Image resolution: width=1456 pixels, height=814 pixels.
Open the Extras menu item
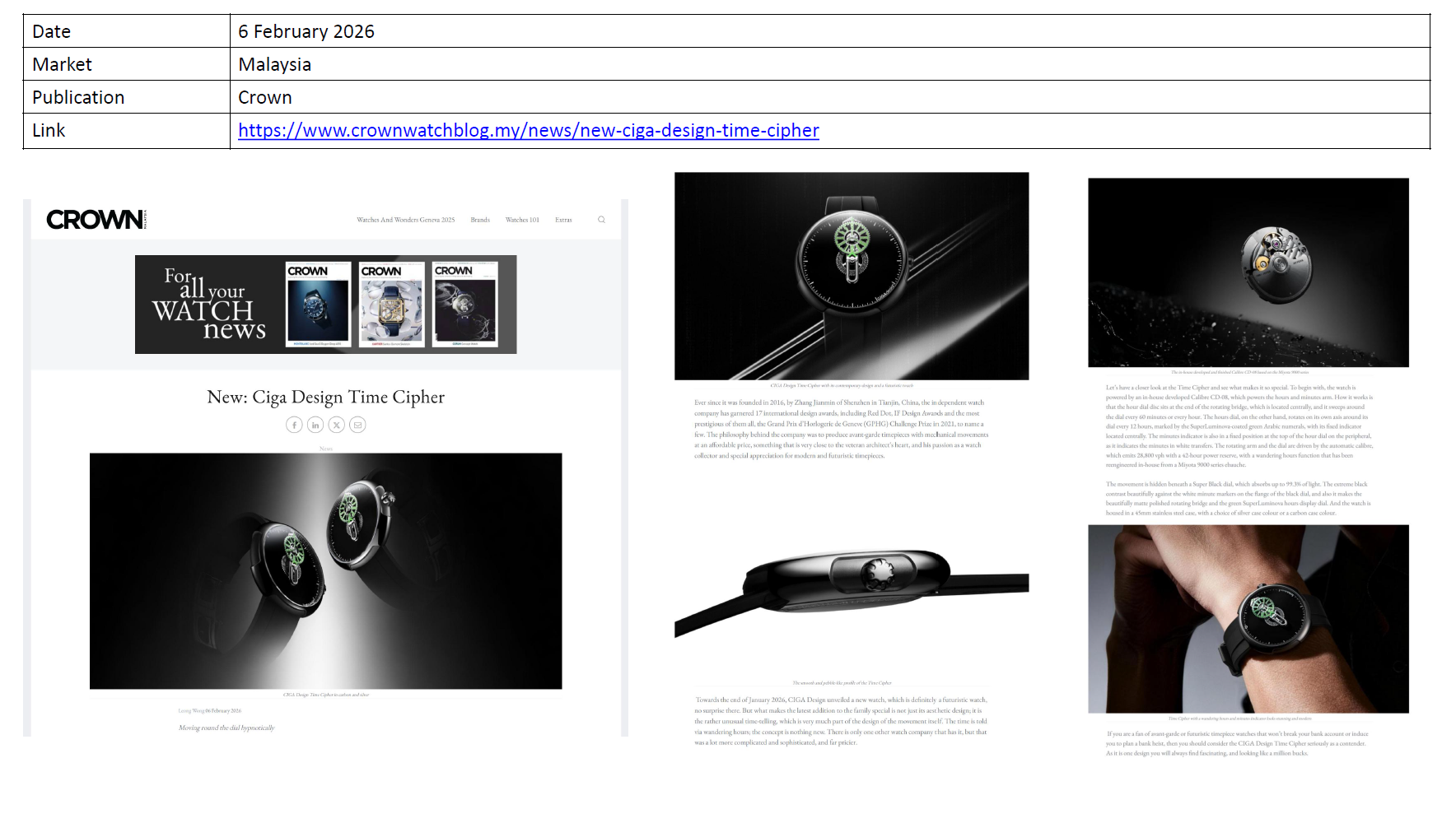[563, 220]
